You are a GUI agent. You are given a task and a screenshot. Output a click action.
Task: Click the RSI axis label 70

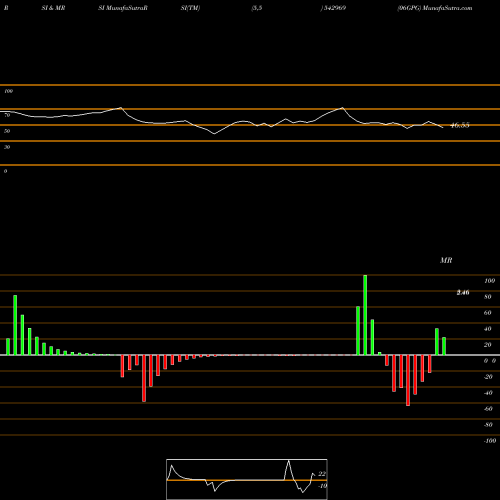pos(7,115)
